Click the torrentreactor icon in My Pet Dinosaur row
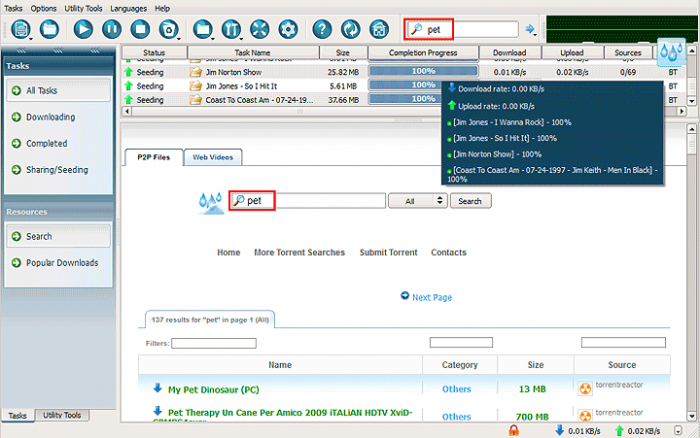The height and width of the screenshot is (438, 700). (585, 389)
